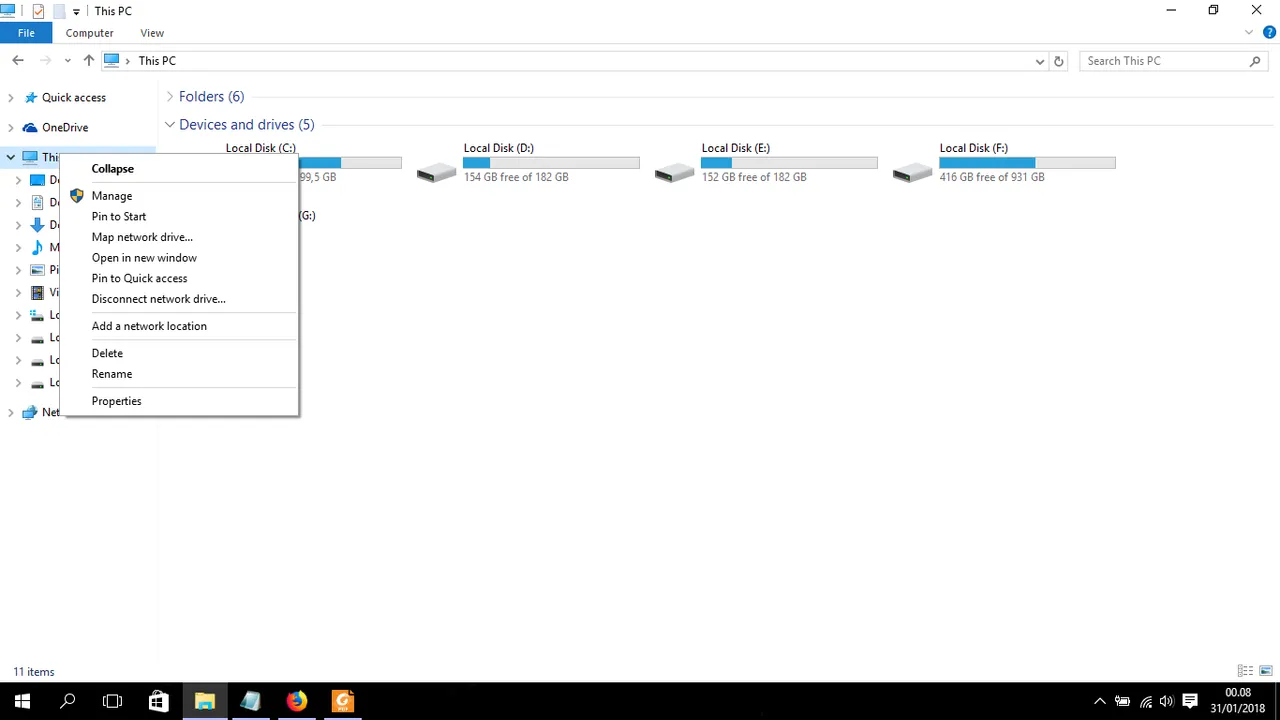Open Properties from the context menu
1280x720 pixels.
[x=116, y=401]
